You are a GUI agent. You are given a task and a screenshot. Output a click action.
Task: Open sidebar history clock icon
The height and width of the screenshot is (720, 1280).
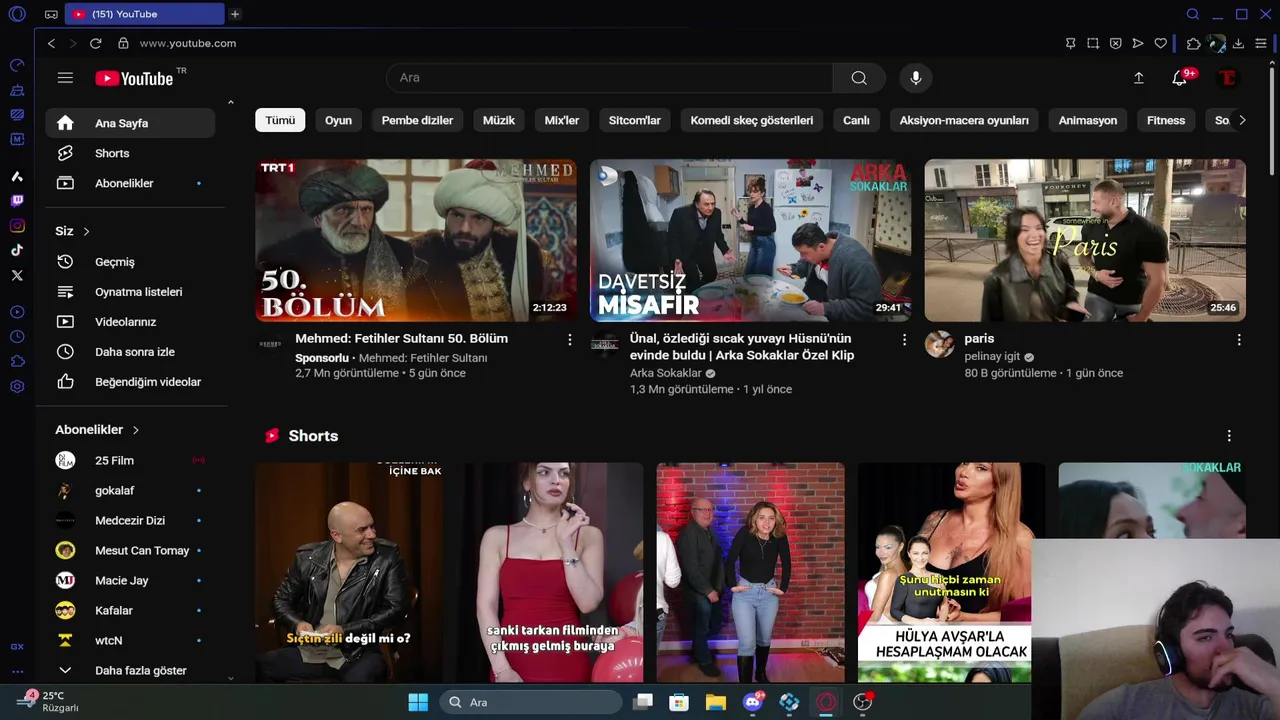17,337
